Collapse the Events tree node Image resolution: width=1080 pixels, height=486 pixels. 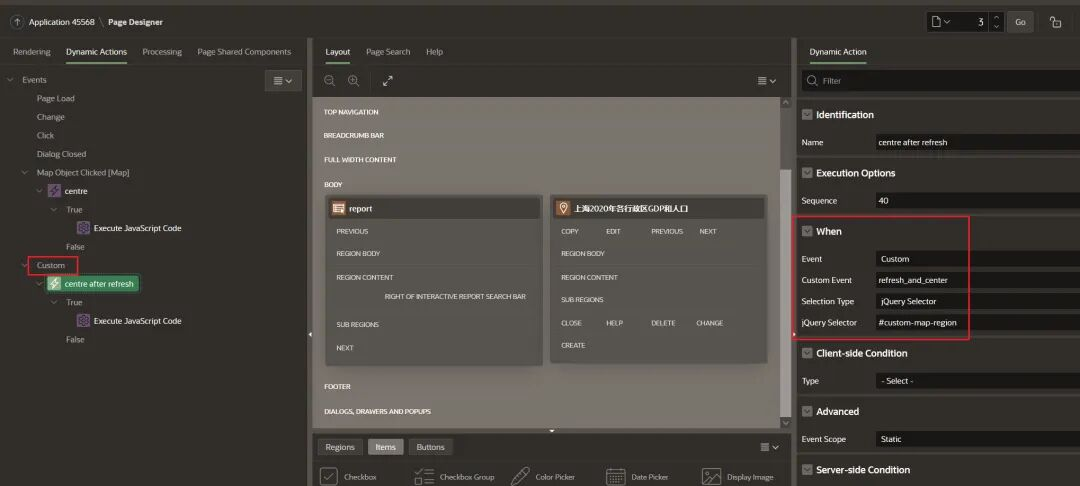(x=10, y=80)
